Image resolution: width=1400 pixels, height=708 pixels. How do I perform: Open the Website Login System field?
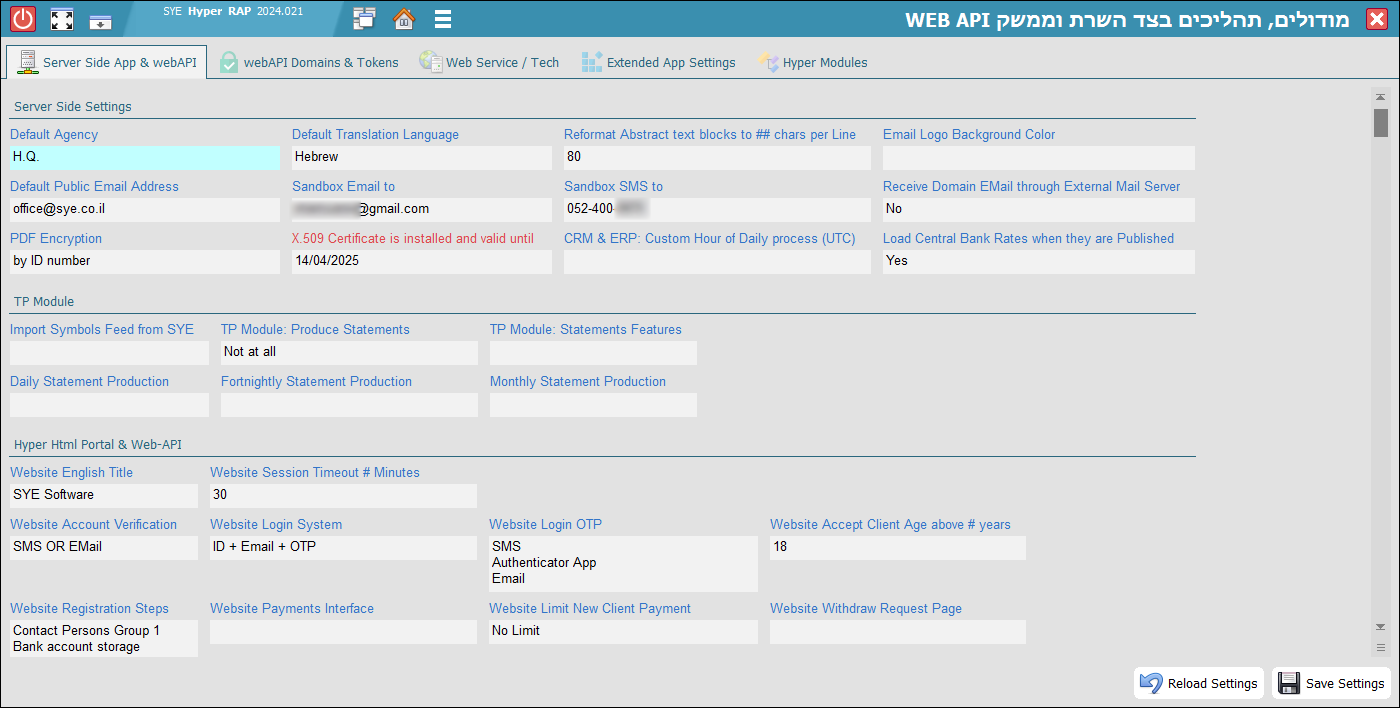pos(343,547)
